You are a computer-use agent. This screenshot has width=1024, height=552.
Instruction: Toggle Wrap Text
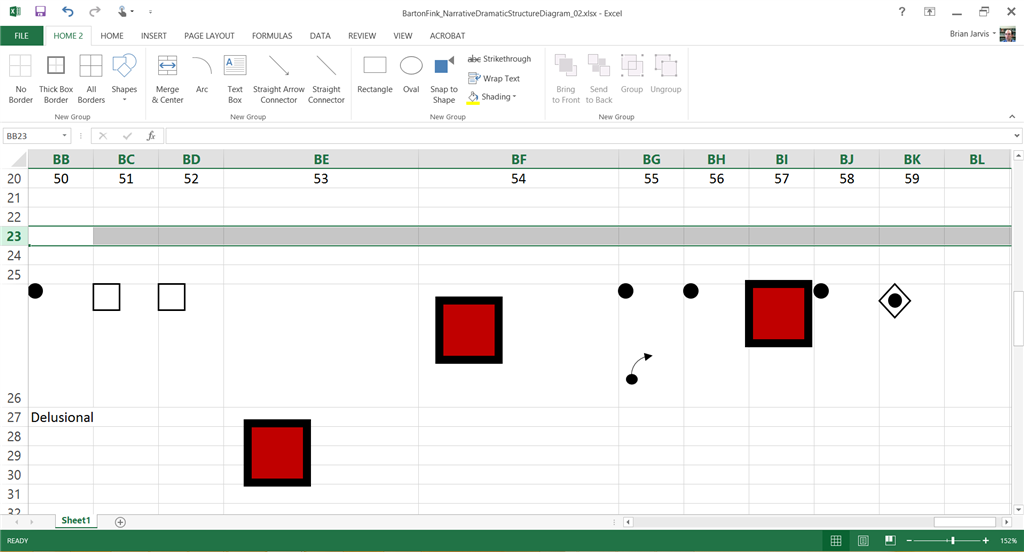(494, 78)
